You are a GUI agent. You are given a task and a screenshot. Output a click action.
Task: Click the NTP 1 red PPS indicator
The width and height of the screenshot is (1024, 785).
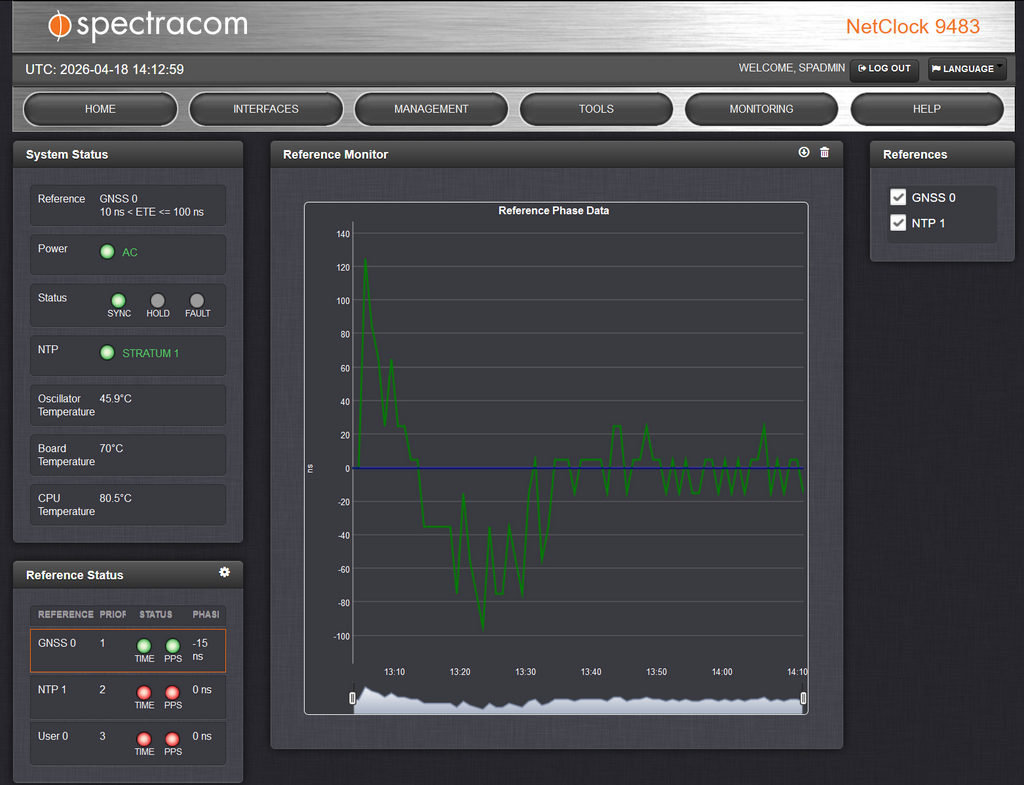[x=173, y=693]
